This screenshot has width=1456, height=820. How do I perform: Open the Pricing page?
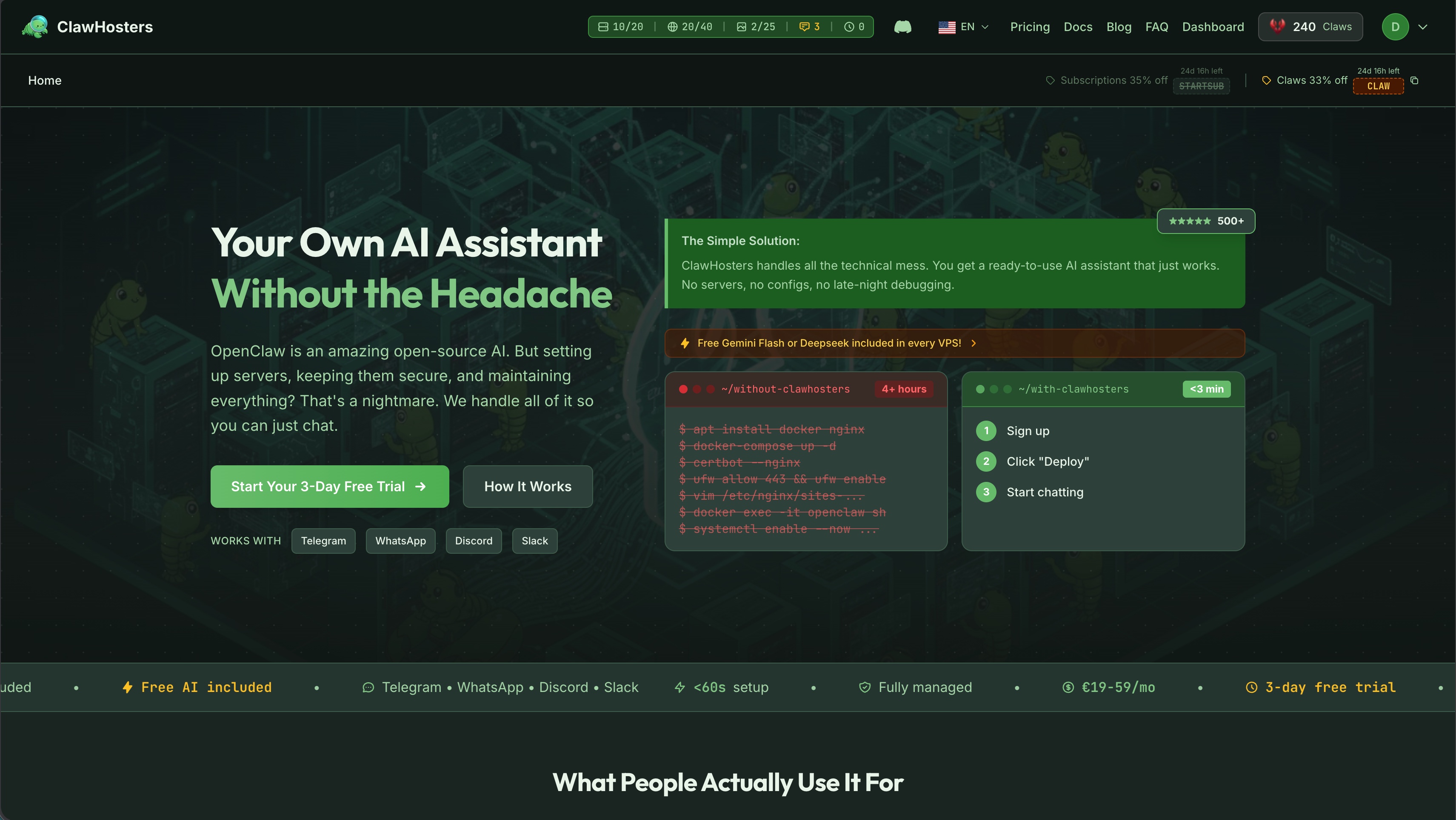[1030, 26]
